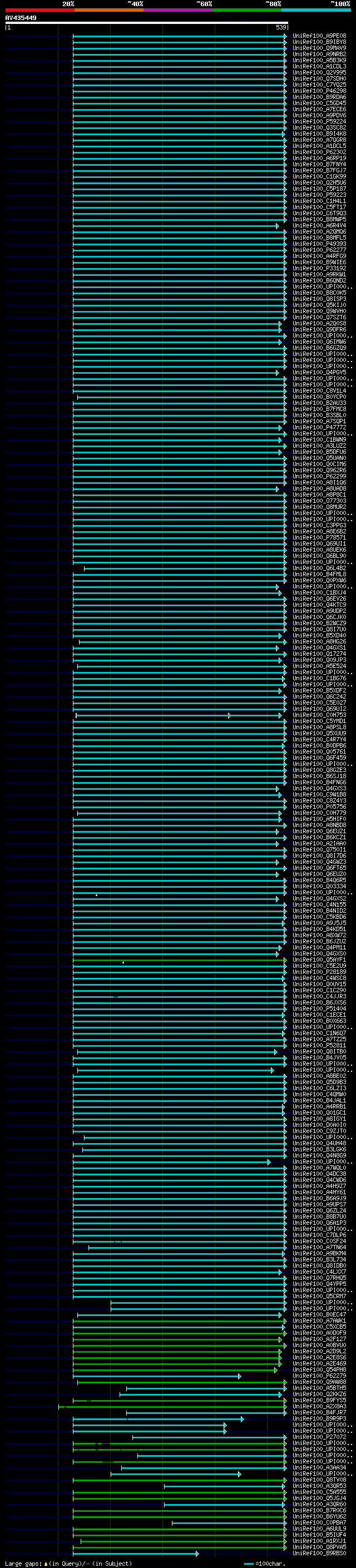This screenshot has width=356, height=1568.
Task: Open hit UniRef100_B9IBY8
Action: click(319, 42)
